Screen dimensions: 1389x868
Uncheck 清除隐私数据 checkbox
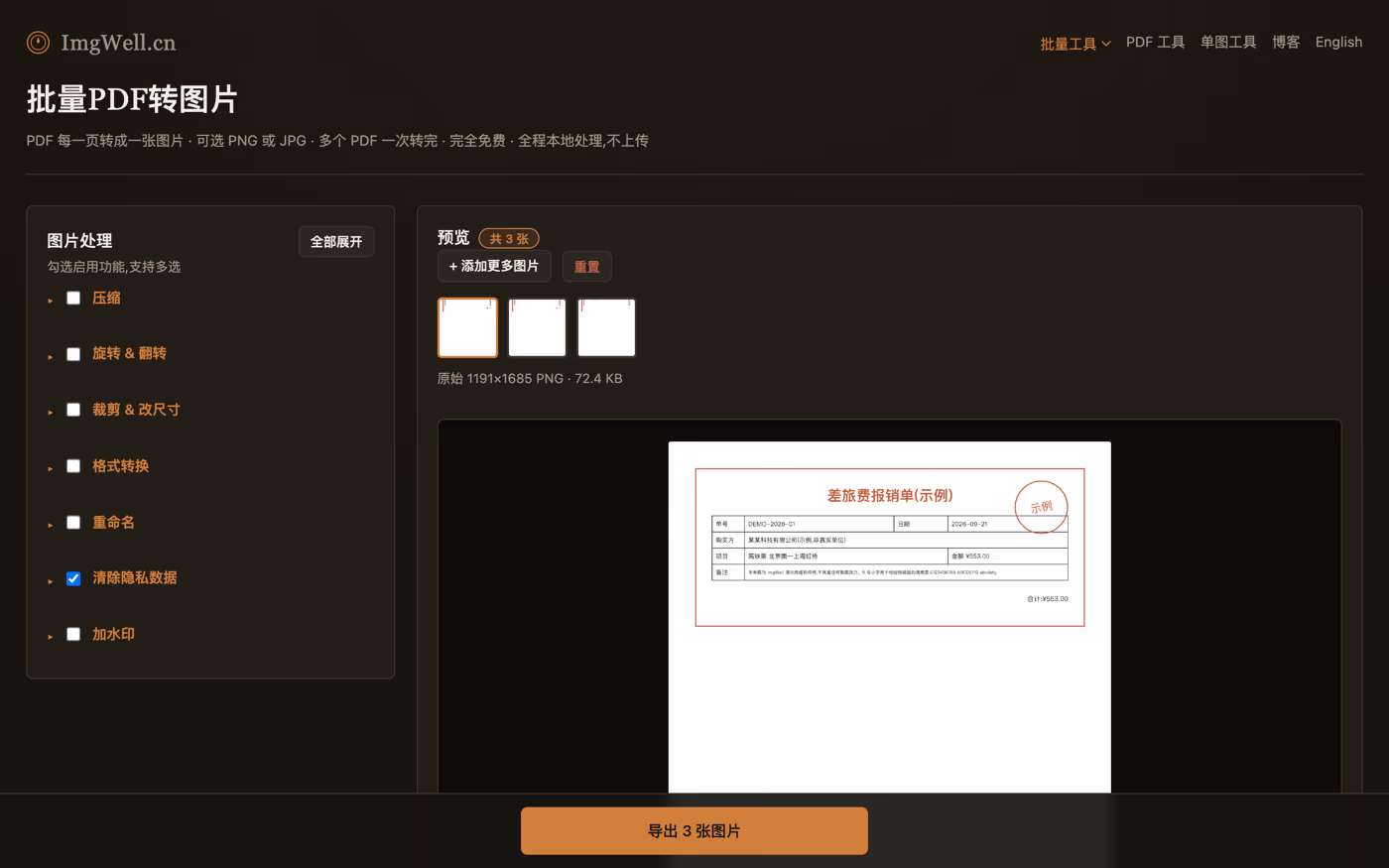click(x=73, y=578)
